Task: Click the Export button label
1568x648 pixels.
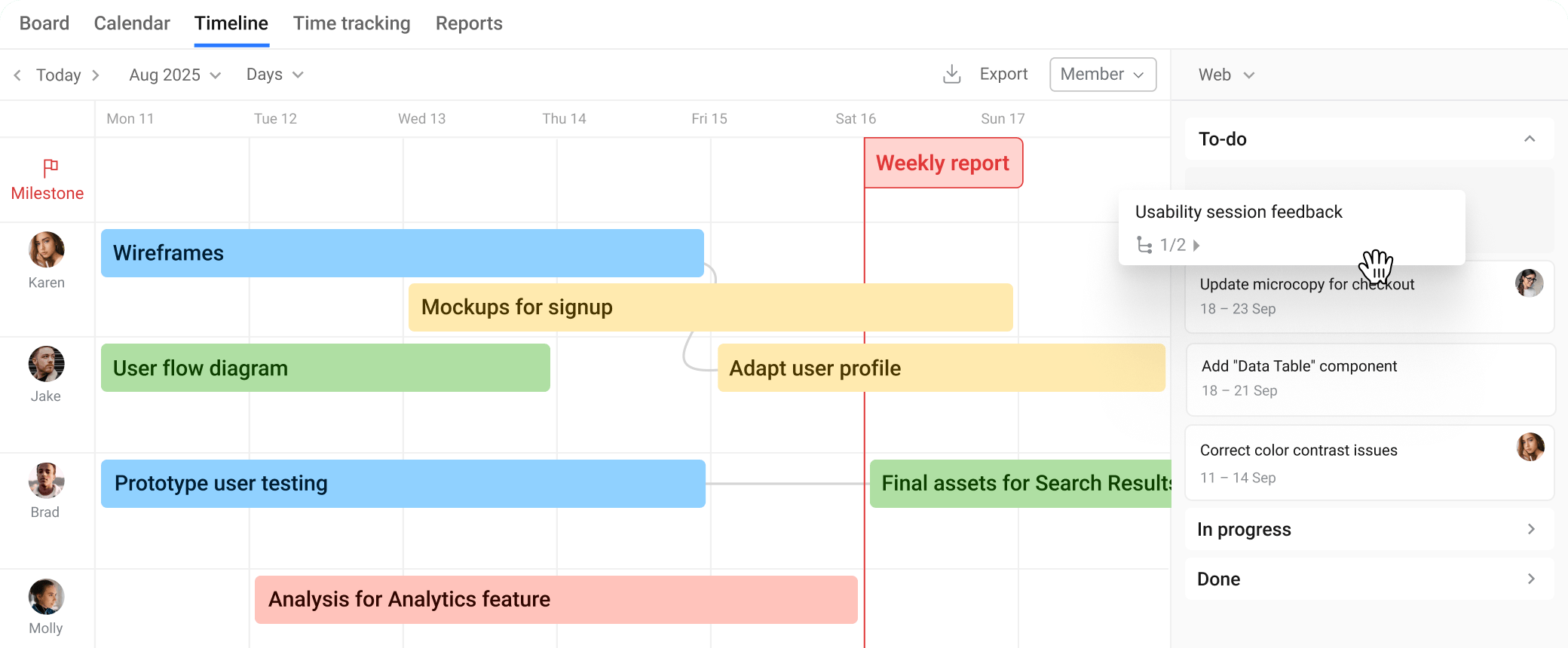Action: pos(1003,74)
